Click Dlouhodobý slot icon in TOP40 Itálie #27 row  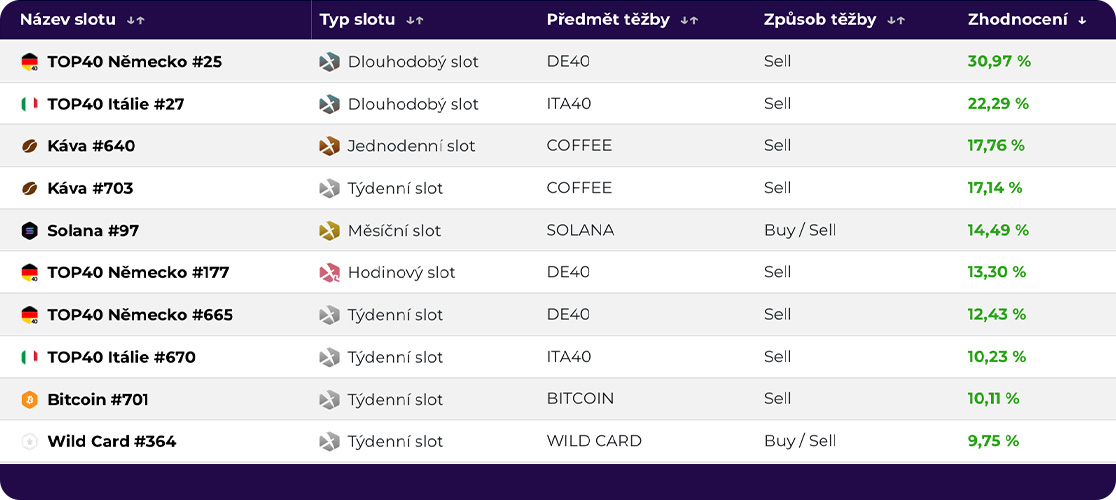[x=329, y=104]
